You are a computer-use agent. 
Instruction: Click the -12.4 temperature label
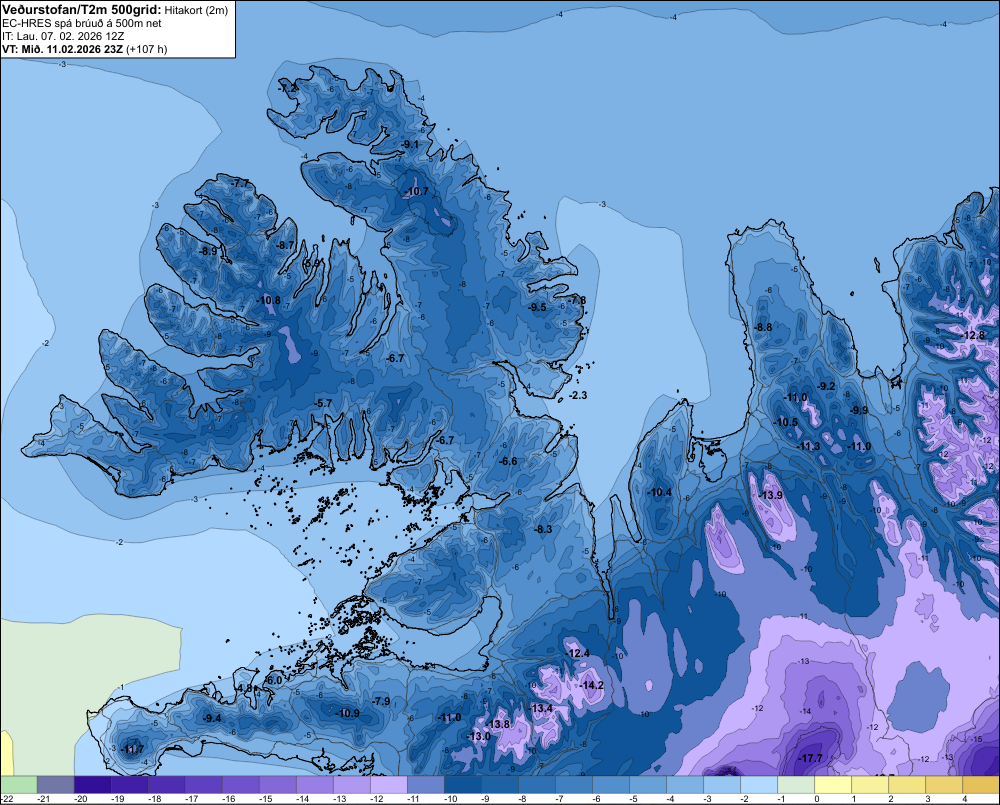click(578, 653)
